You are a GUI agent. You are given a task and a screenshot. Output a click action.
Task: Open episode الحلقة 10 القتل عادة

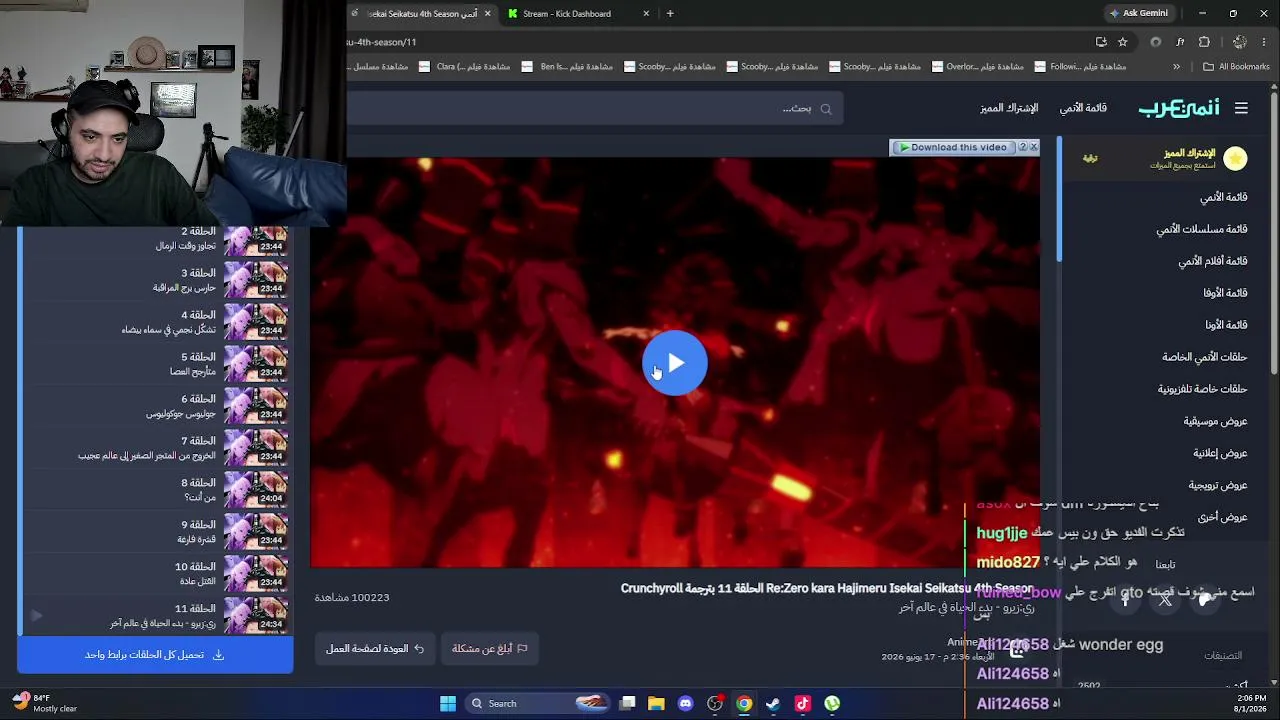click(156, 574)
